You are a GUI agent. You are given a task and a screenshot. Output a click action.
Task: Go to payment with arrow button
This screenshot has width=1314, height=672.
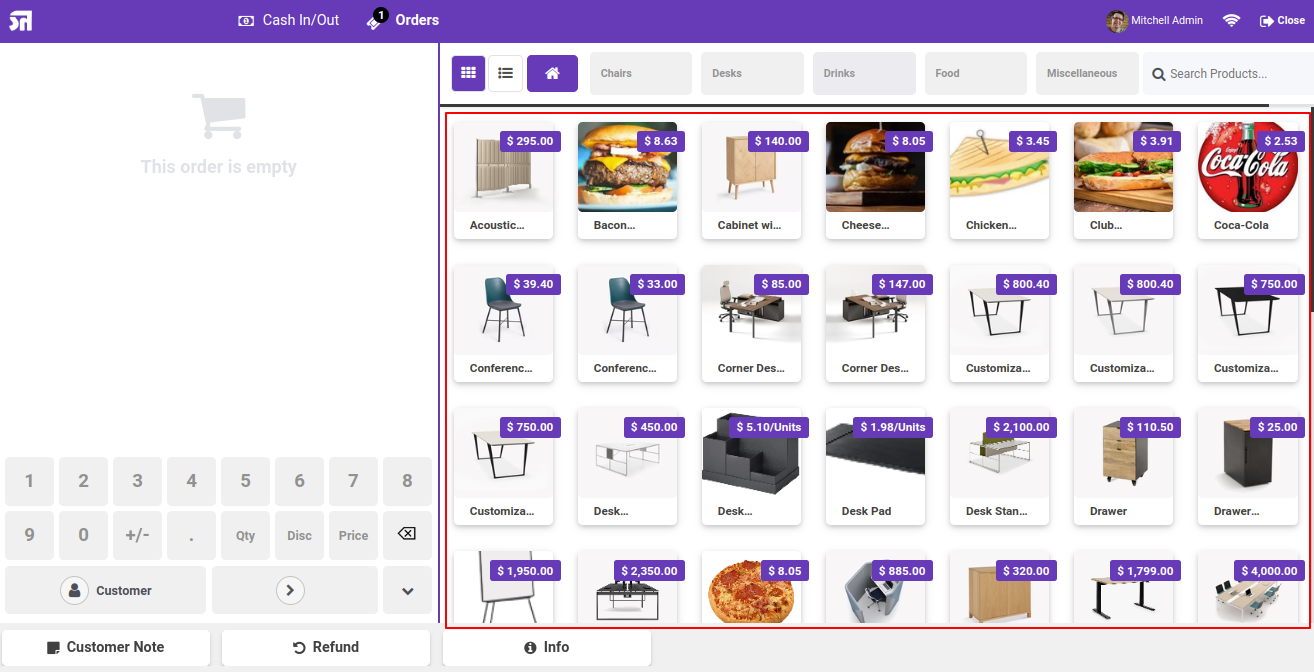pos(295,590)
